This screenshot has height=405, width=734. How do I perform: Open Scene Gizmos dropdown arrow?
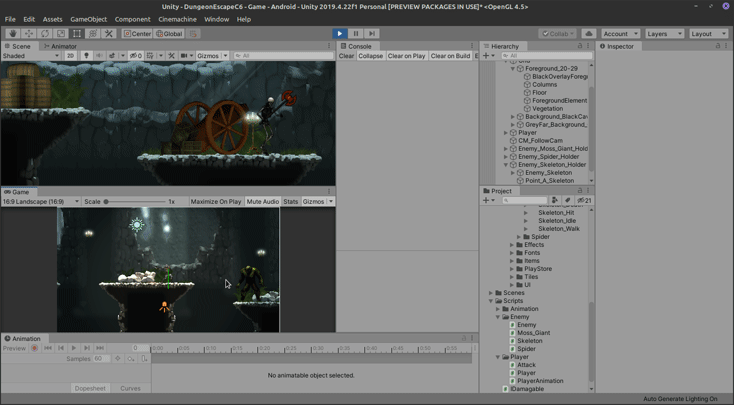click(x=225, y=56)
